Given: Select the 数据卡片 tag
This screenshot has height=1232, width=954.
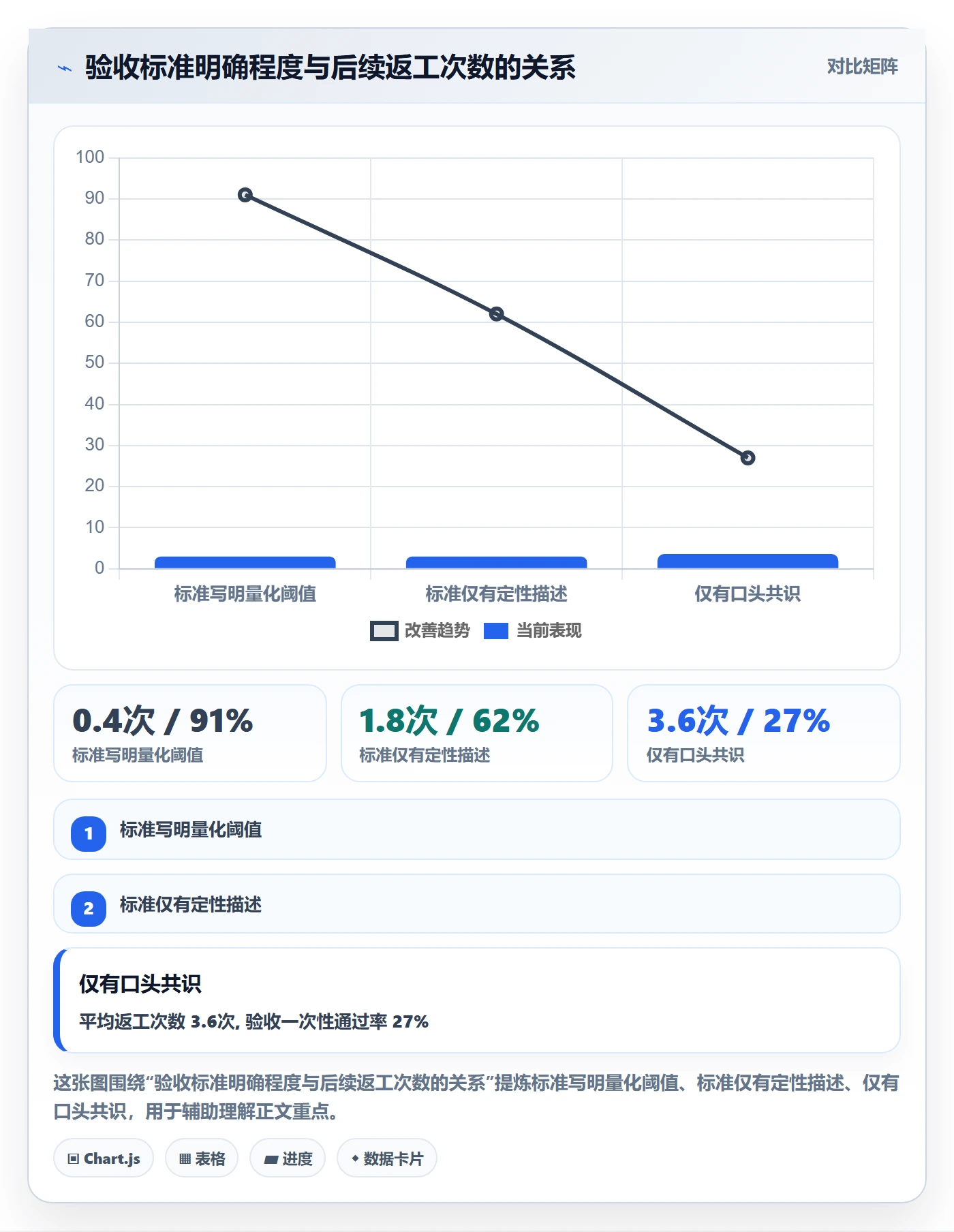Looking at the screenshot, I should [x=387, y=1158].
